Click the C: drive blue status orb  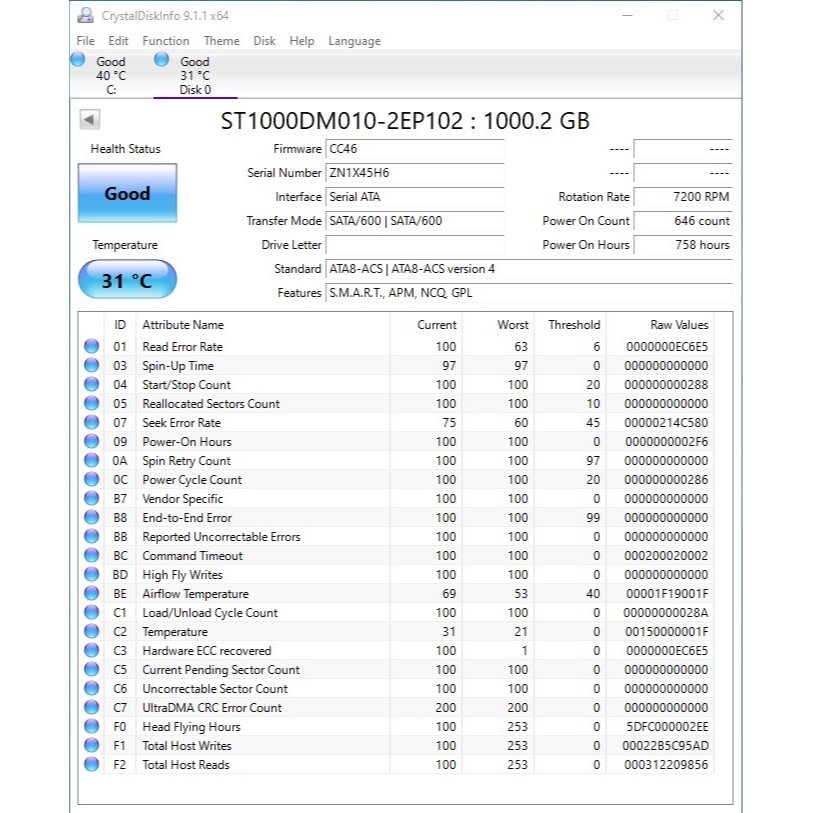pyautogui.click(x=78, y=60)
